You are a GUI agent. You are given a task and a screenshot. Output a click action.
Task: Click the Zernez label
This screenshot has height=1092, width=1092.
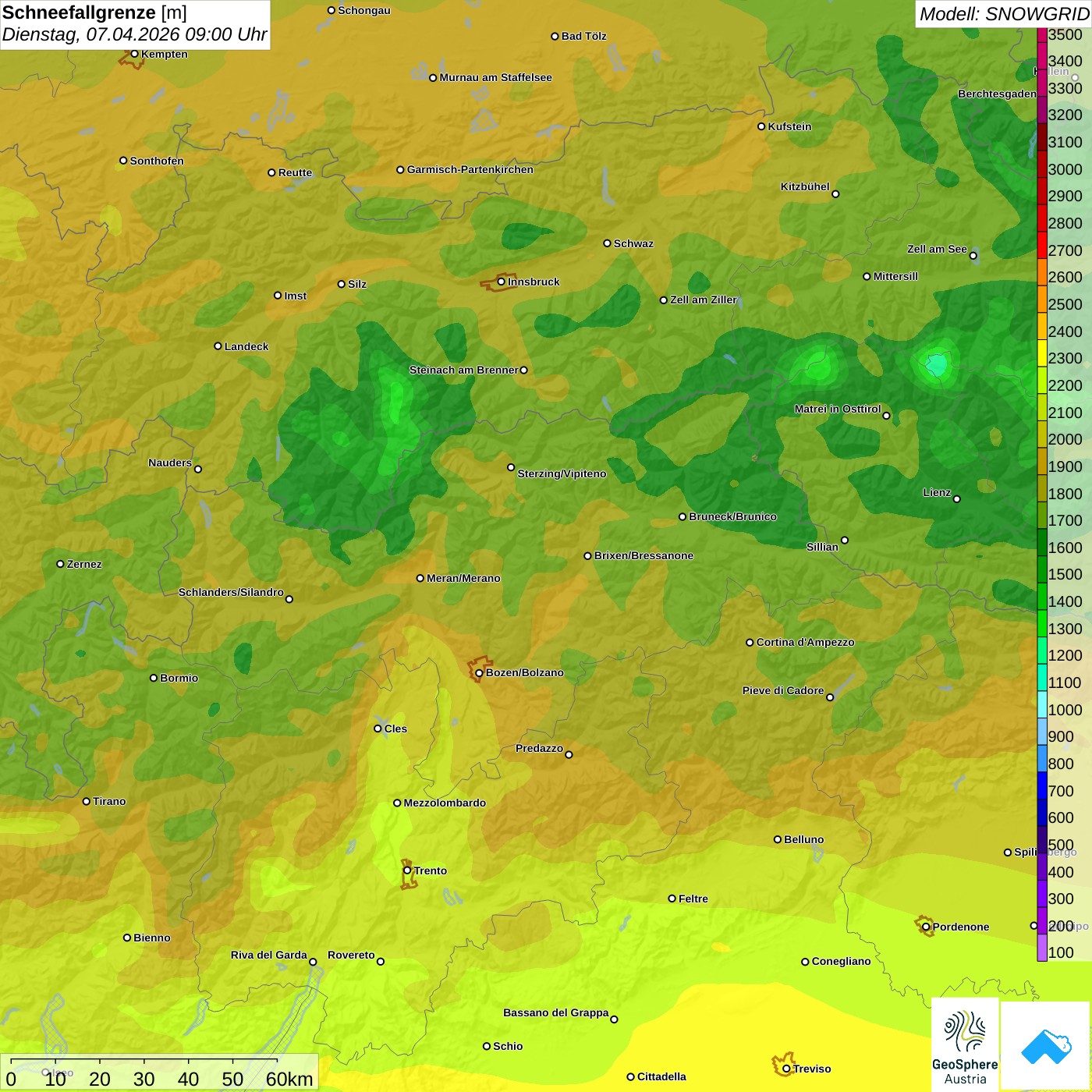point(84,564)
